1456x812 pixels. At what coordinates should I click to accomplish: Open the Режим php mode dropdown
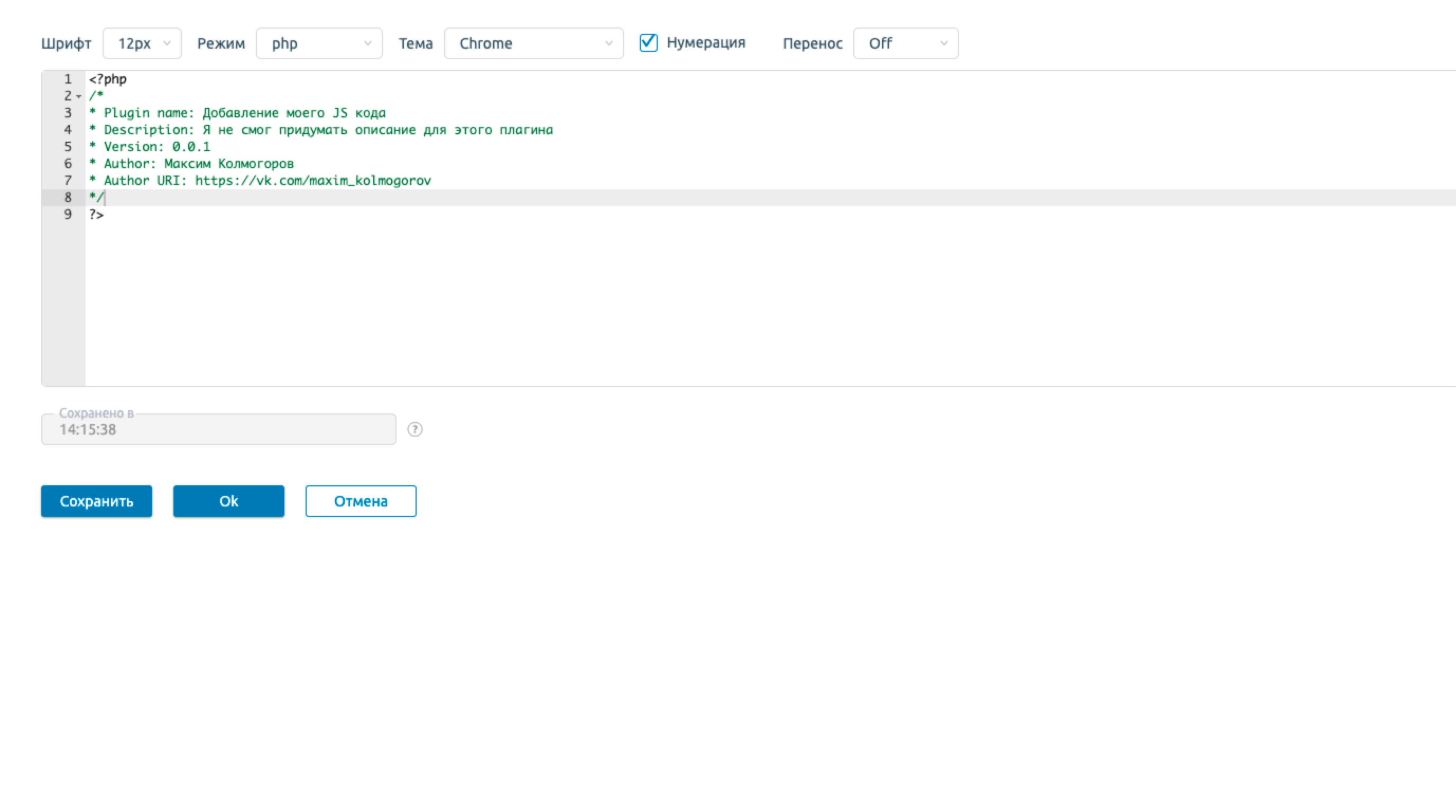[x=319, y=43]
